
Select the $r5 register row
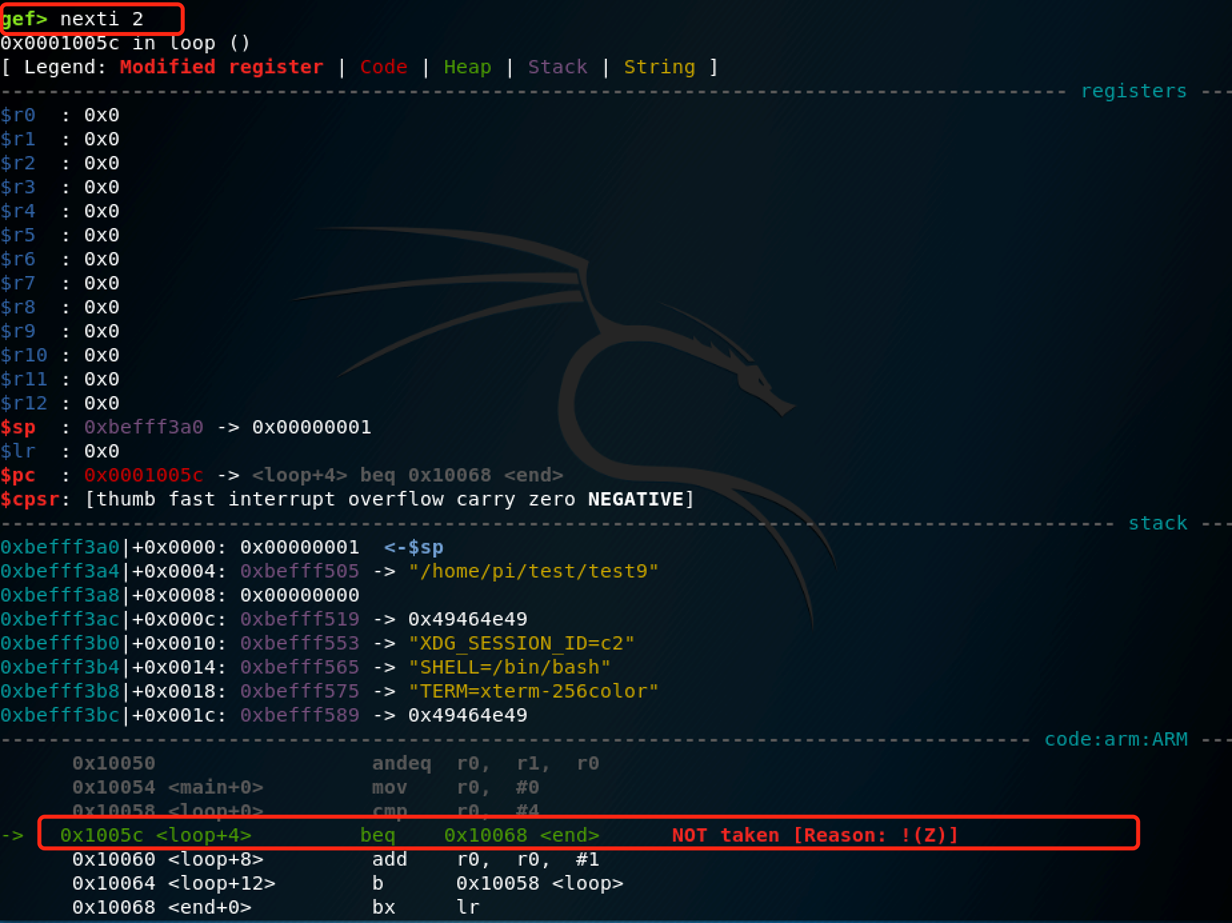[x=60, y=235]
